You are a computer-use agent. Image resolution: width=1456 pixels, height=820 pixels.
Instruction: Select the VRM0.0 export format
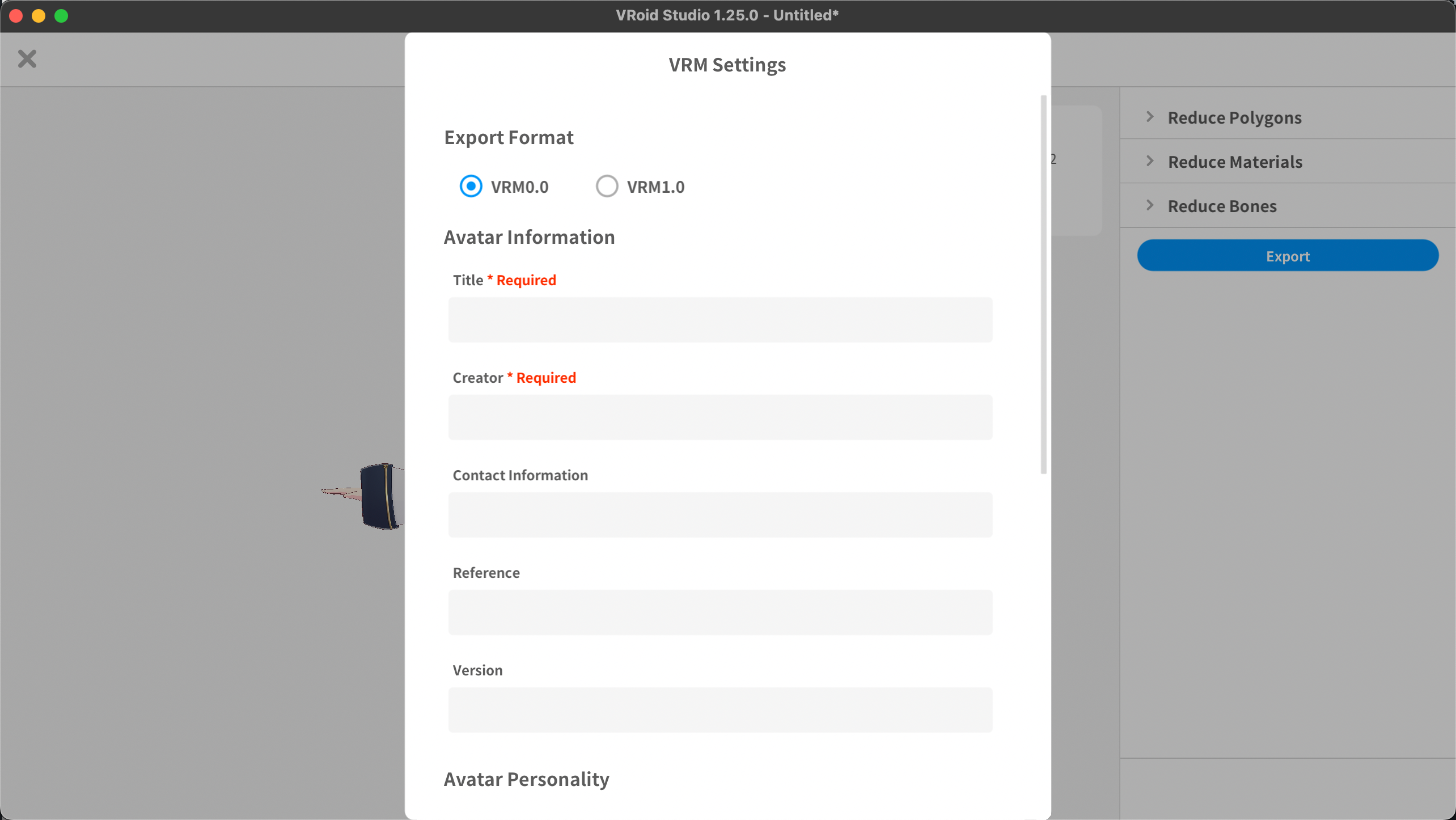471,186
